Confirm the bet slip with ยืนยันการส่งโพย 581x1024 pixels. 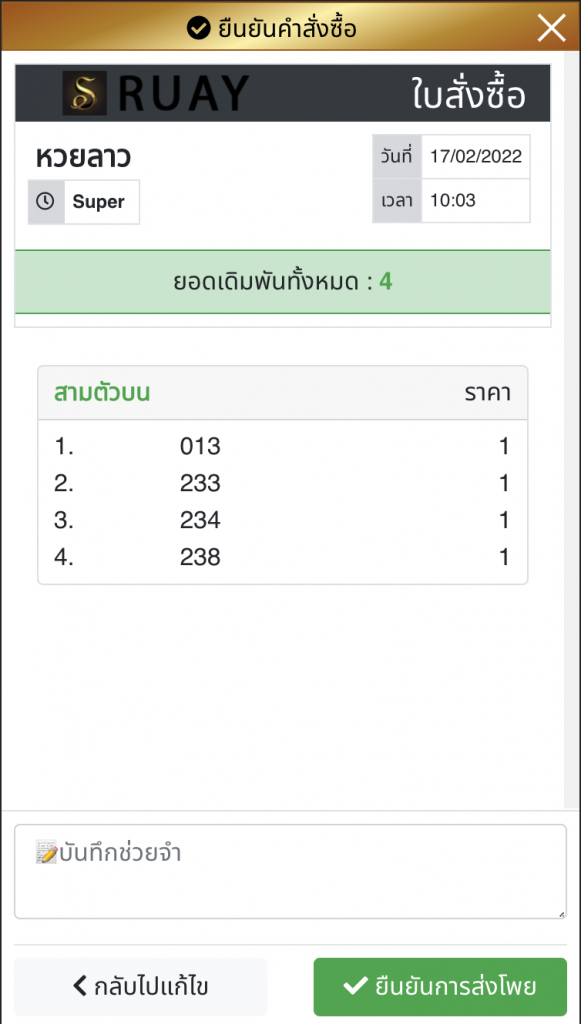point(440,986)
